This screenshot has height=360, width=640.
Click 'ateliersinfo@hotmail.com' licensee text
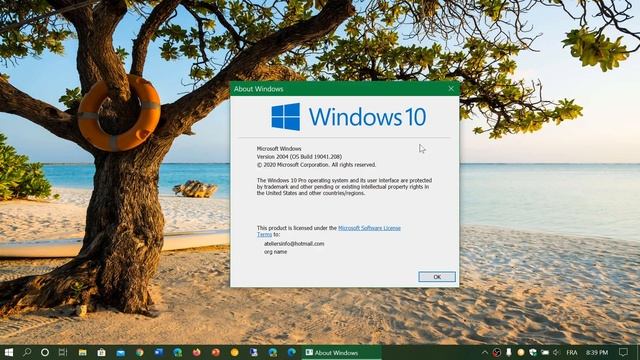coord(294,244)
